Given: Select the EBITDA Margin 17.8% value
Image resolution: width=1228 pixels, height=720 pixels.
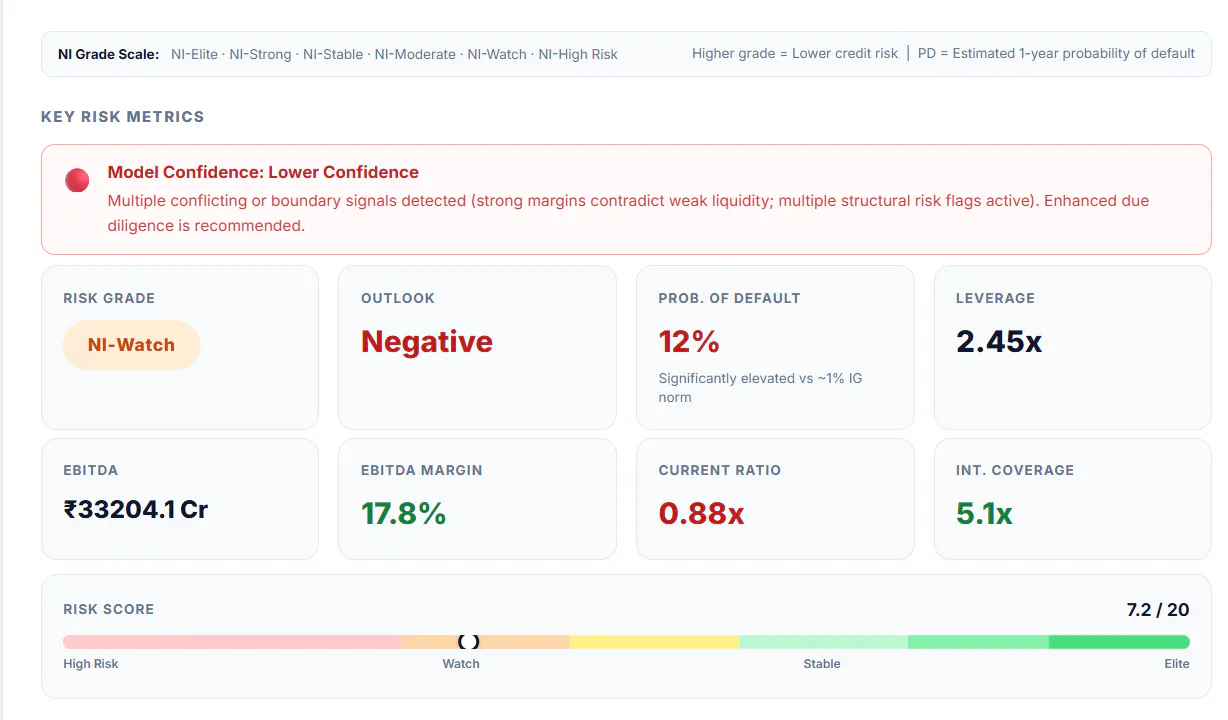Looking at the screenshot, I should 403,514.
